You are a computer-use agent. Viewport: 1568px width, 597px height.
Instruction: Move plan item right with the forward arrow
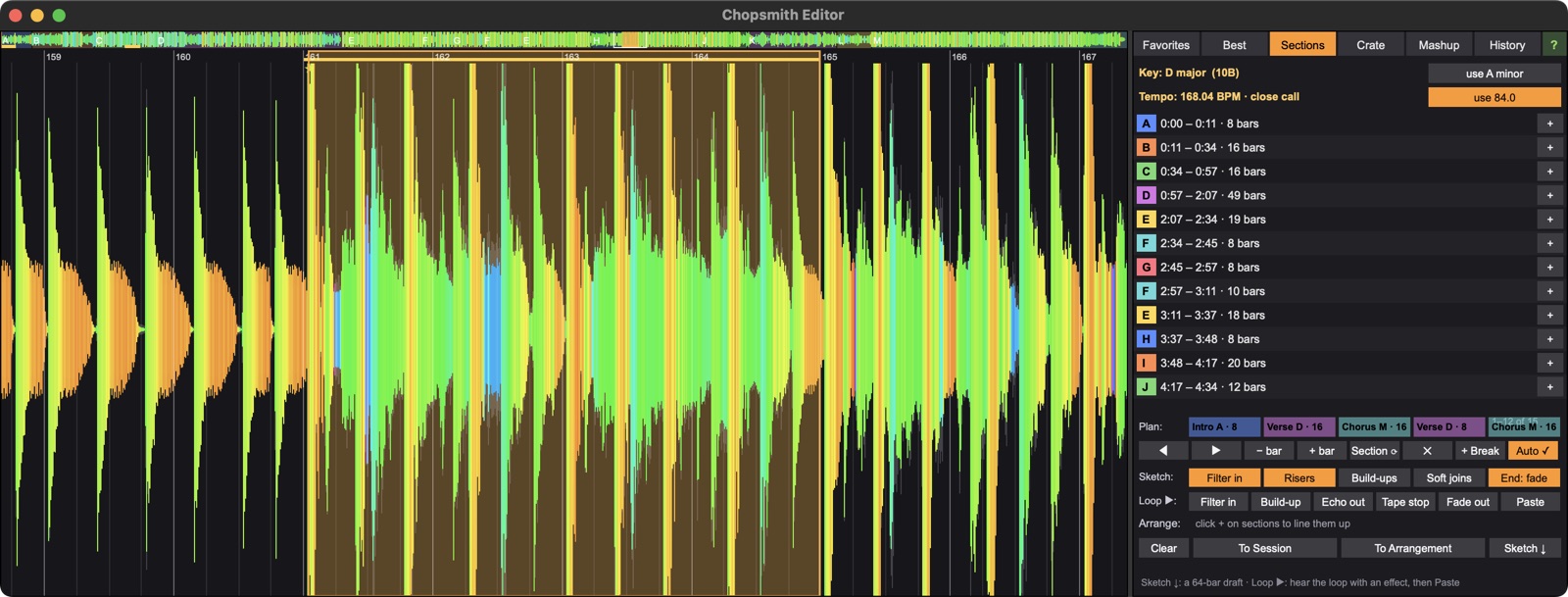point(1216,451)
